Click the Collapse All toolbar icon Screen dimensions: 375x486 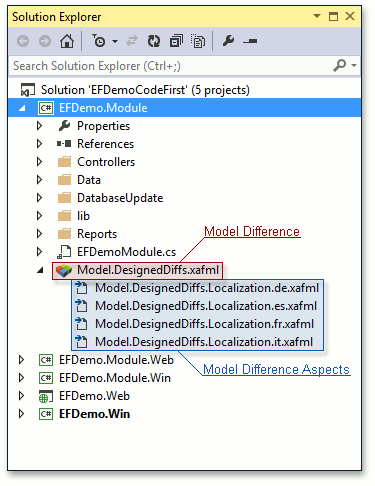[x=176, y=41]
